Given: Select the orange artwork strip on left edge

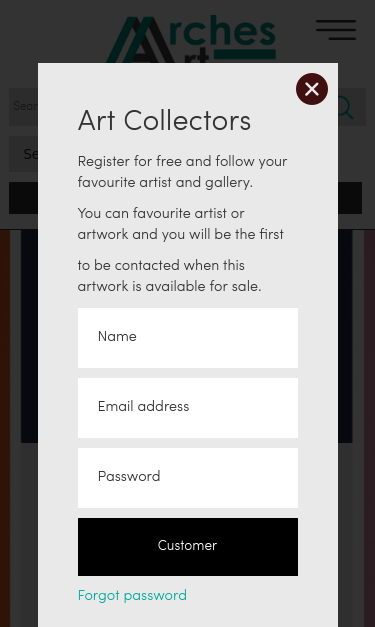Looking at the screenshot, I should click(x=5, y=428).
